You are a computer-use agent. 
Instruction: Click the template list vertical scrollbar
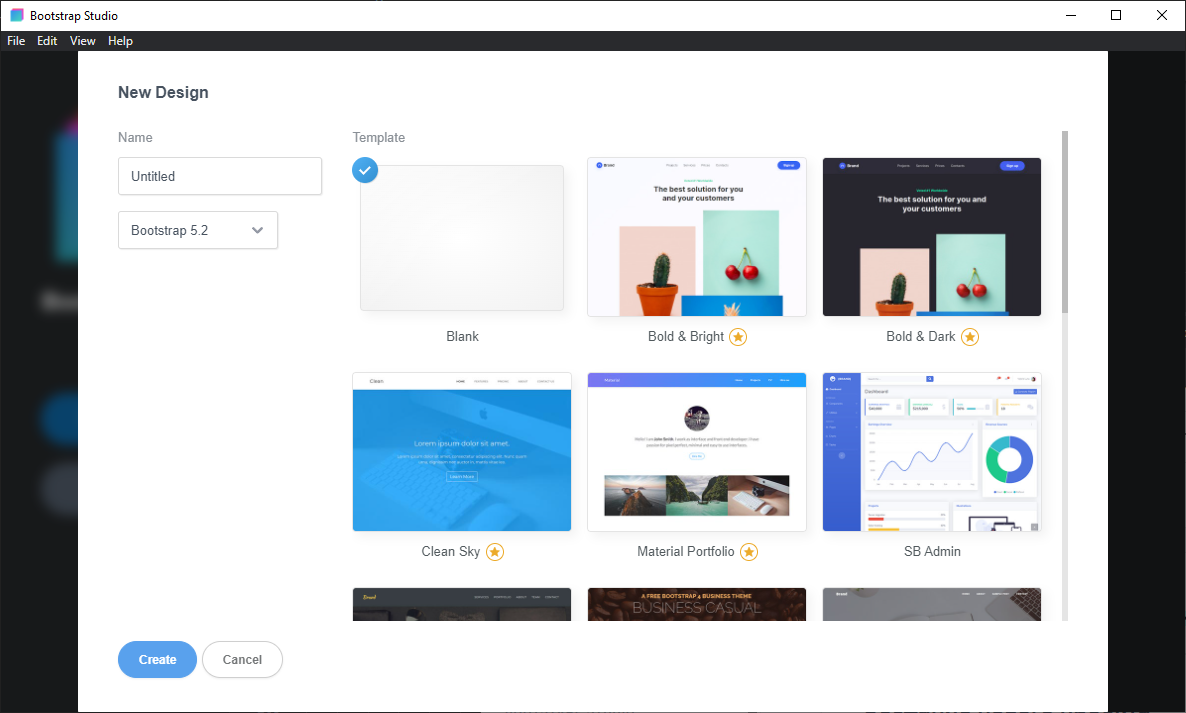(x=1064, y=222)
